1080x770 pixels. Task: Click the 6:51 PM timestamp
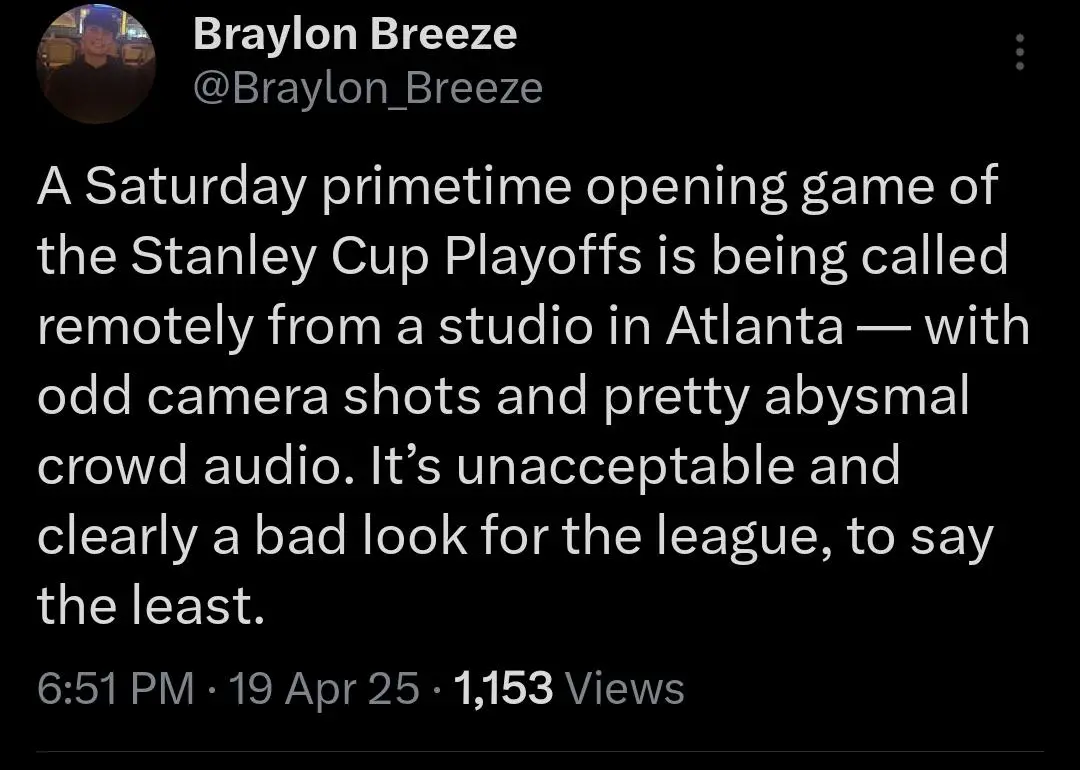[116, 687]
